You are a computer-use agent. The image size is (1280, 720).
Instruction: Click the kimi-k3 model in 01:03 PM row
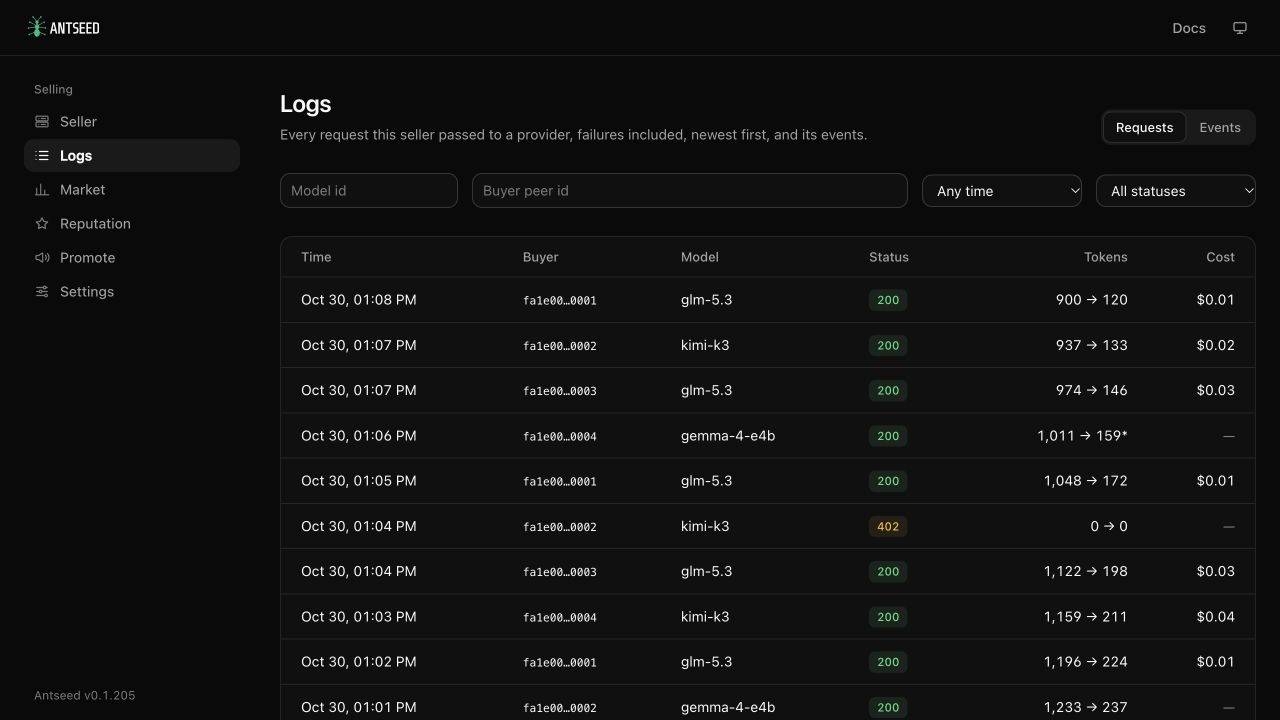(705, 617)
